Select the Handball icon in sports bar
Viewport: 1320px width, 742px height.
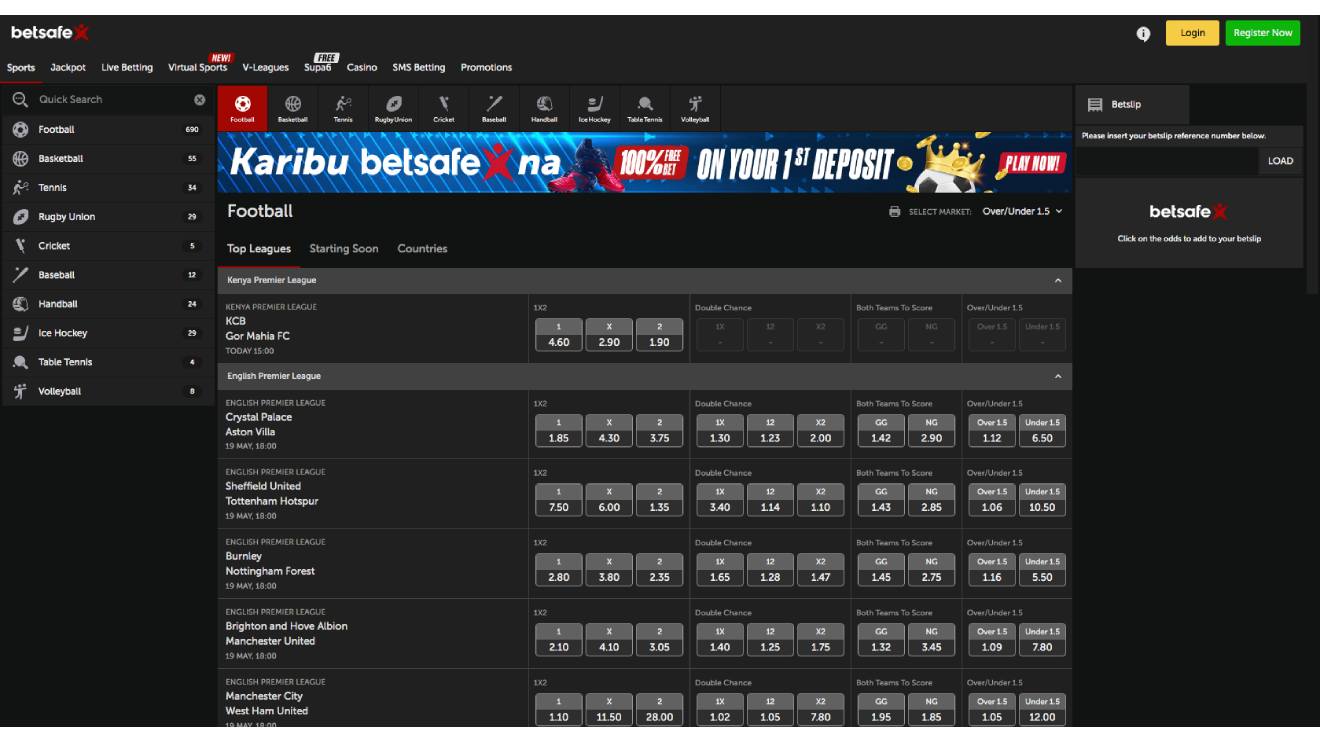544,108
